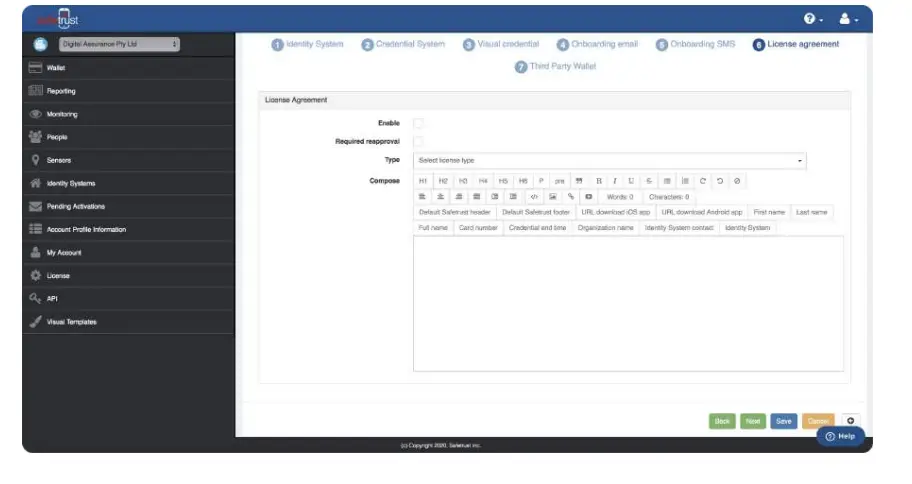Toggle bold formatting
912x484 pixels.
coord(598,181)
